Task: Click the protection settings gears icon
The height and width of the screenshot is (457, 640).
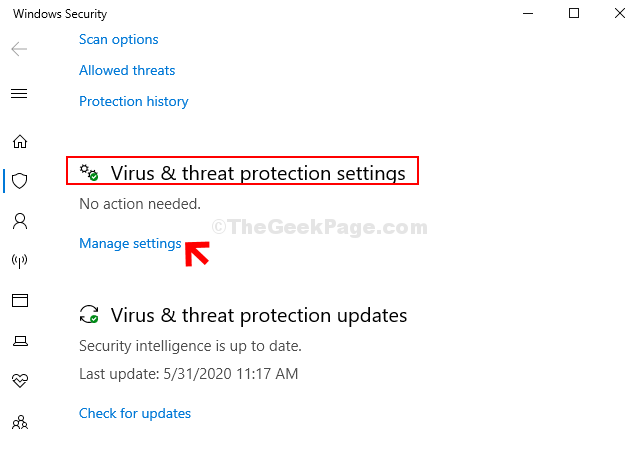Action: pyautogui.click(x=89, y=173)
